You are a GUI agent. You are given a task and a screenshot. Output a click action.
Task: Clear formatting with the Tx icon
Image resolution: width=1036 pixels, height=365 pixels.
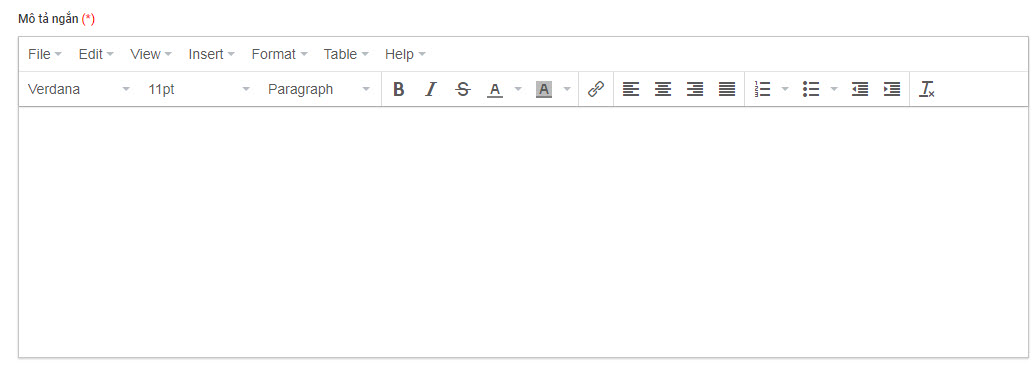928,89
